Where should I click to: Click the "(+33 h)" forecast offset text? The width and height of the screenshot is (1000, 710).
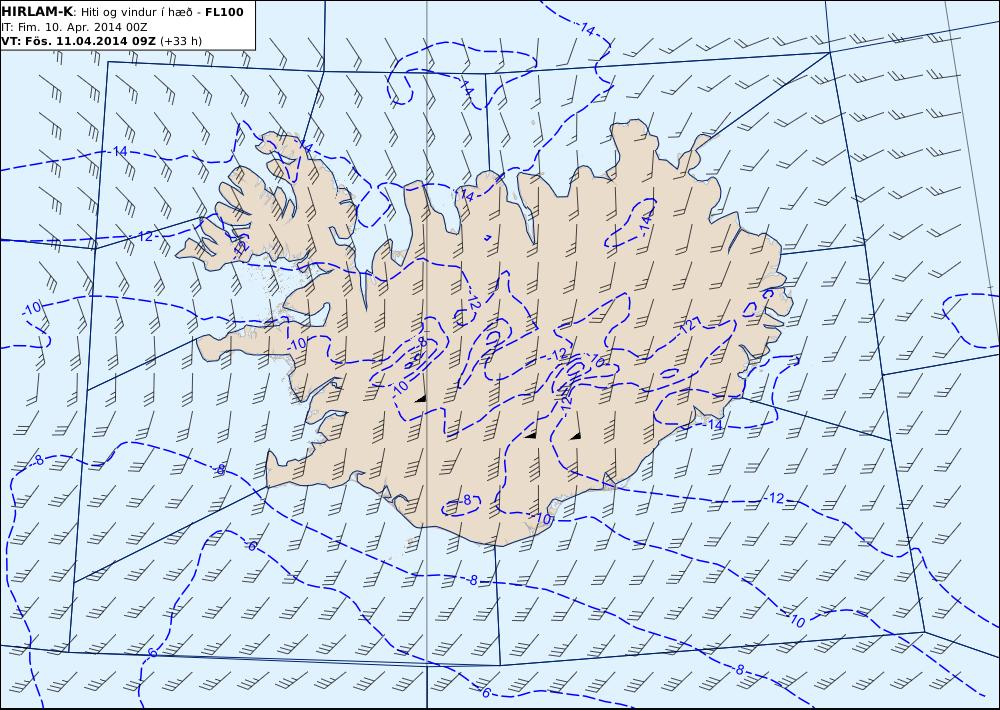(181, 41)
